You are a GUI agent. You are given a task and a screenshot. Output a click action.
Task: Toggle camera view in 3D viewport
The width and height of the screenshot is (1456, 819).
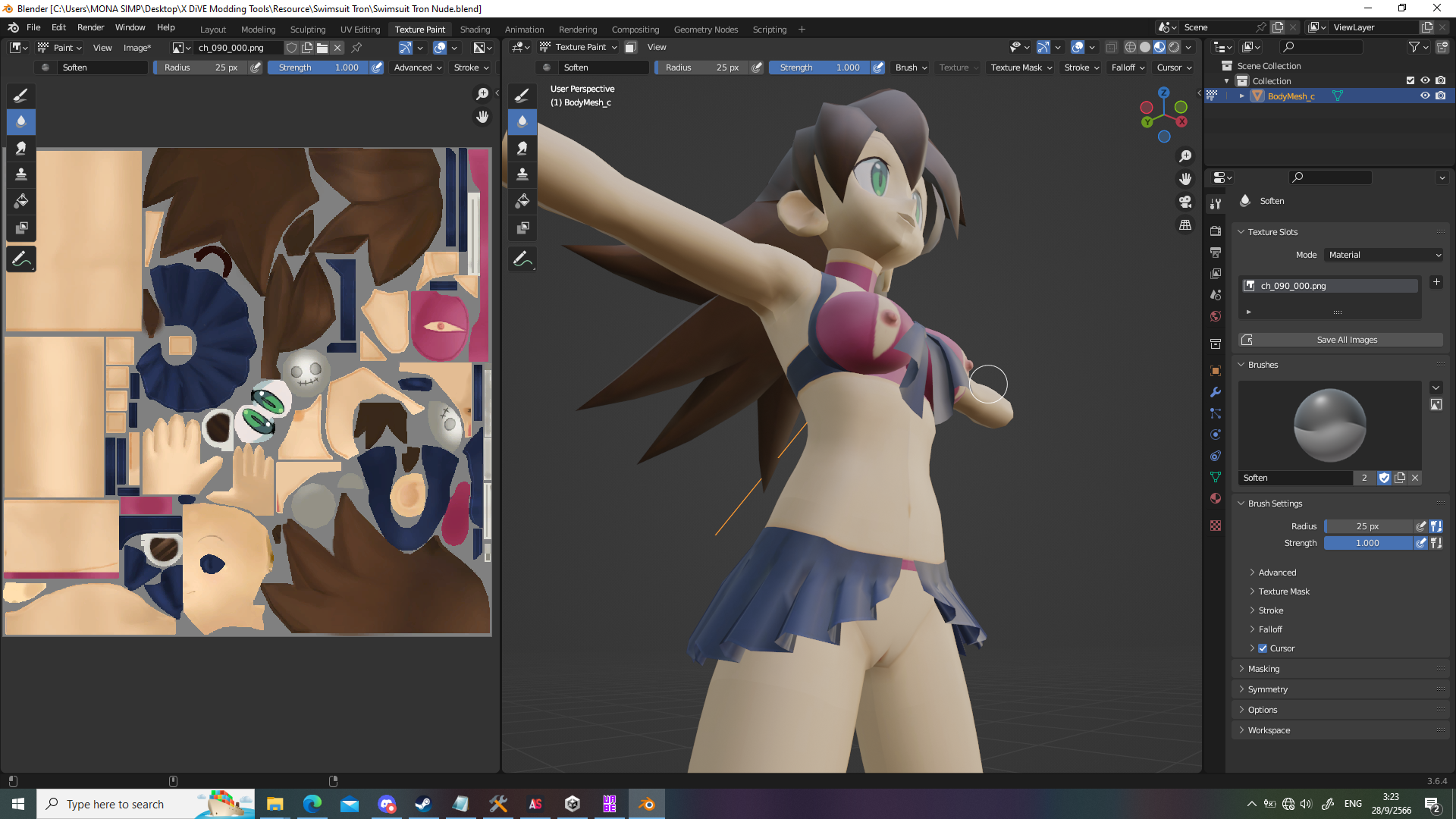click(x=1185, y=202)
